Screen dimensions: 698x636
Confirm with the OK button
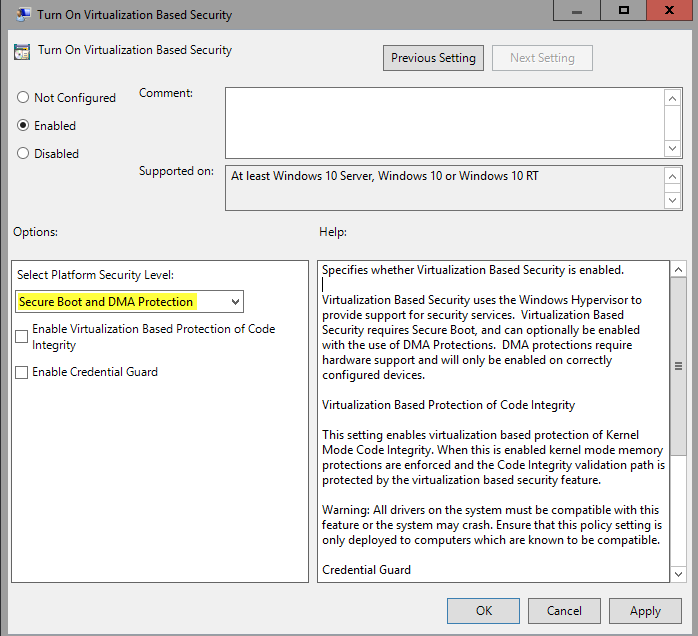[x=483, y=611]
